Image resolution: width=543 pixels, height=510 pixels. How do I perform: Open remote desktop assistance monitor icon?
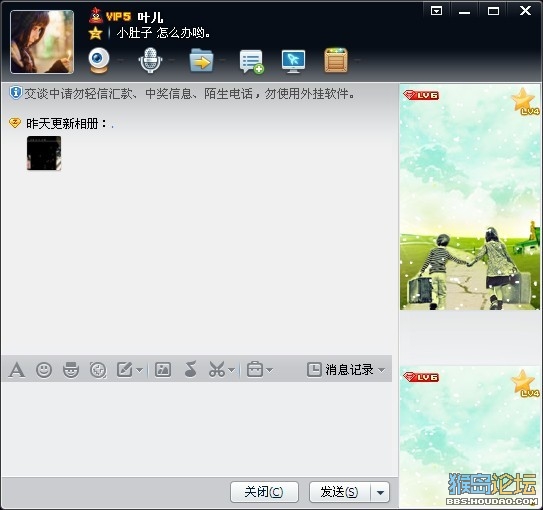pos(293,61)
